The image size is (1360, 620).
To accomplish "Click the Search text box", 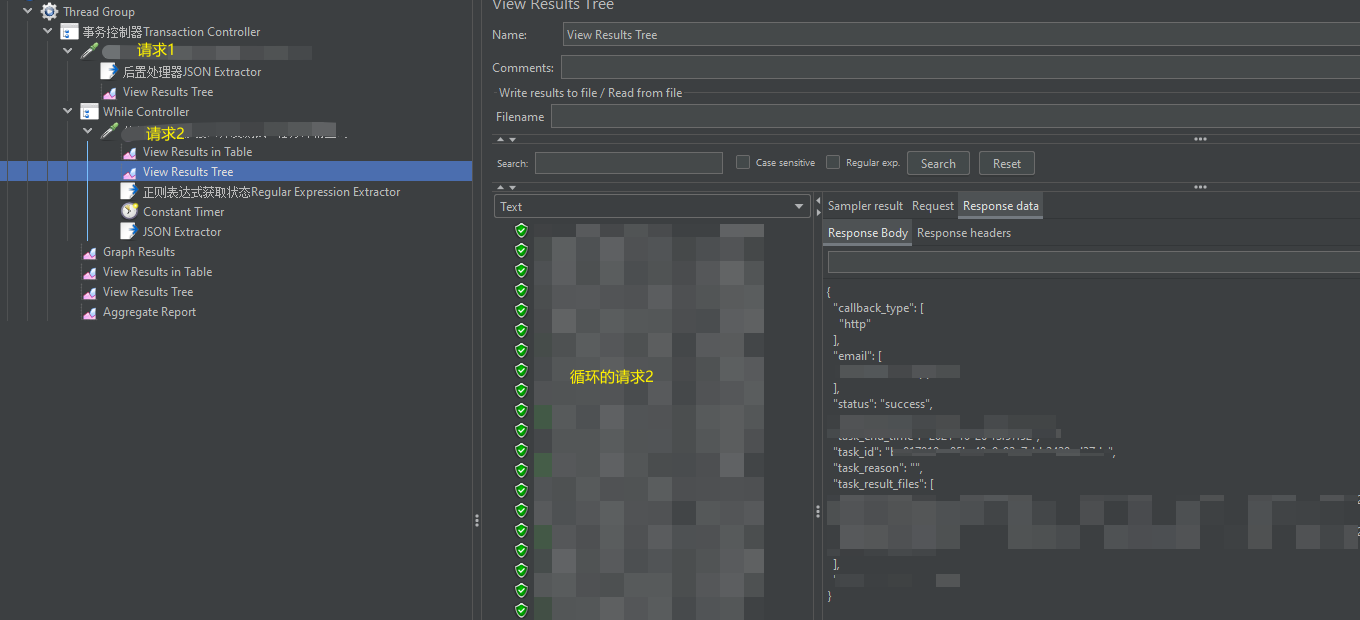I will pyautogui.click(x=628, y=163).
